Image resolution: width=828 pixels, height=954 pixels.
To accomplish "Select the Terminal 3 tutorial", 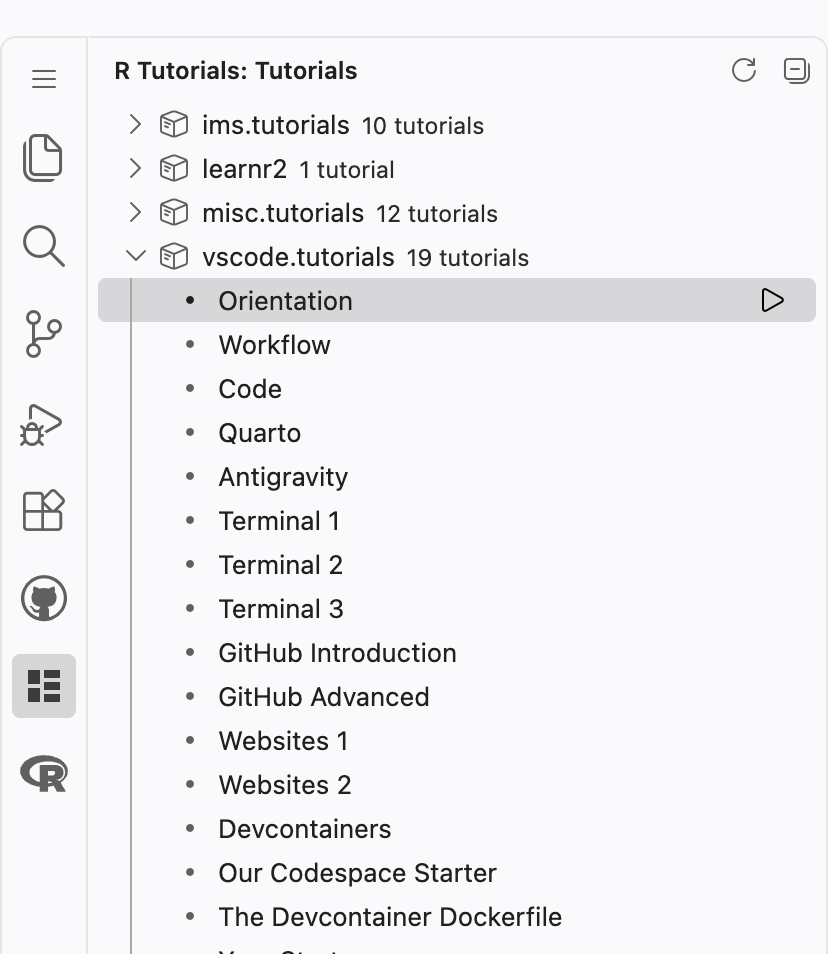I will 457,608.
